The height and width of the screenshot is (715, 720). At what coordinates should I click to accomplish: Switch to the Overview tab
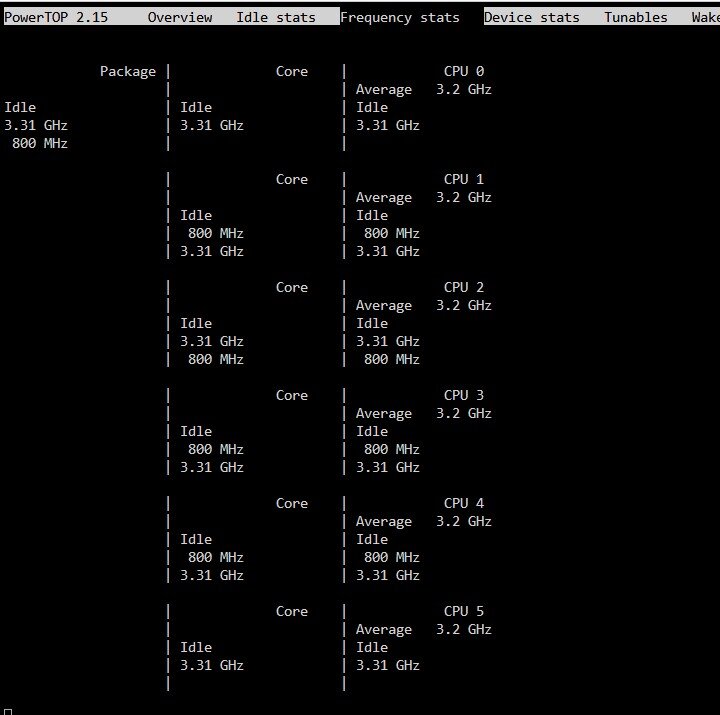(x=180, y=17)
